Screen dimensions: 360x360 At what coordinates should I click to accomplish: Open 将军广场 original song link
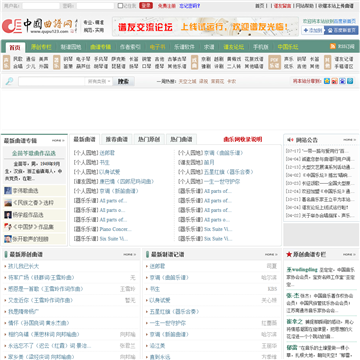42,278
